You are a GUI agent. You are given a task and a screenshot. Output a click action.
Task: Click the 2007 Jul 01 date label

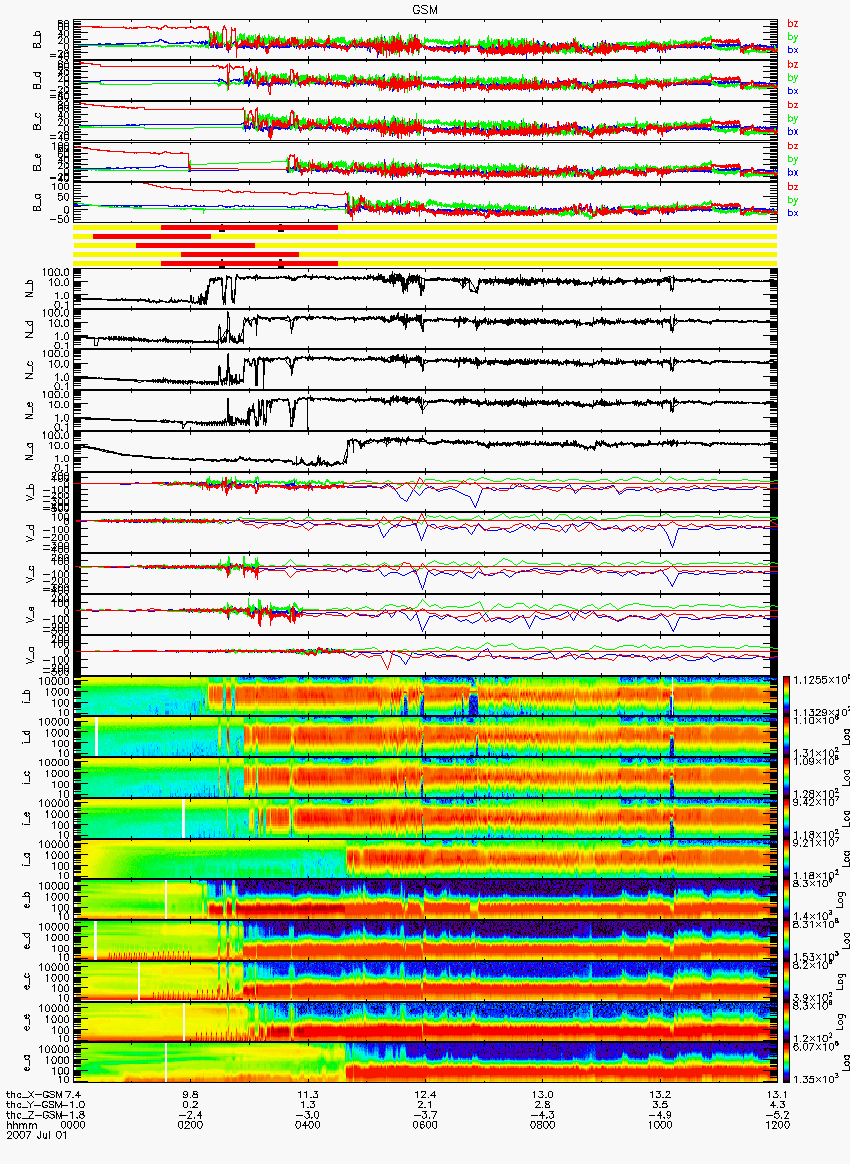coord(36,1134)
